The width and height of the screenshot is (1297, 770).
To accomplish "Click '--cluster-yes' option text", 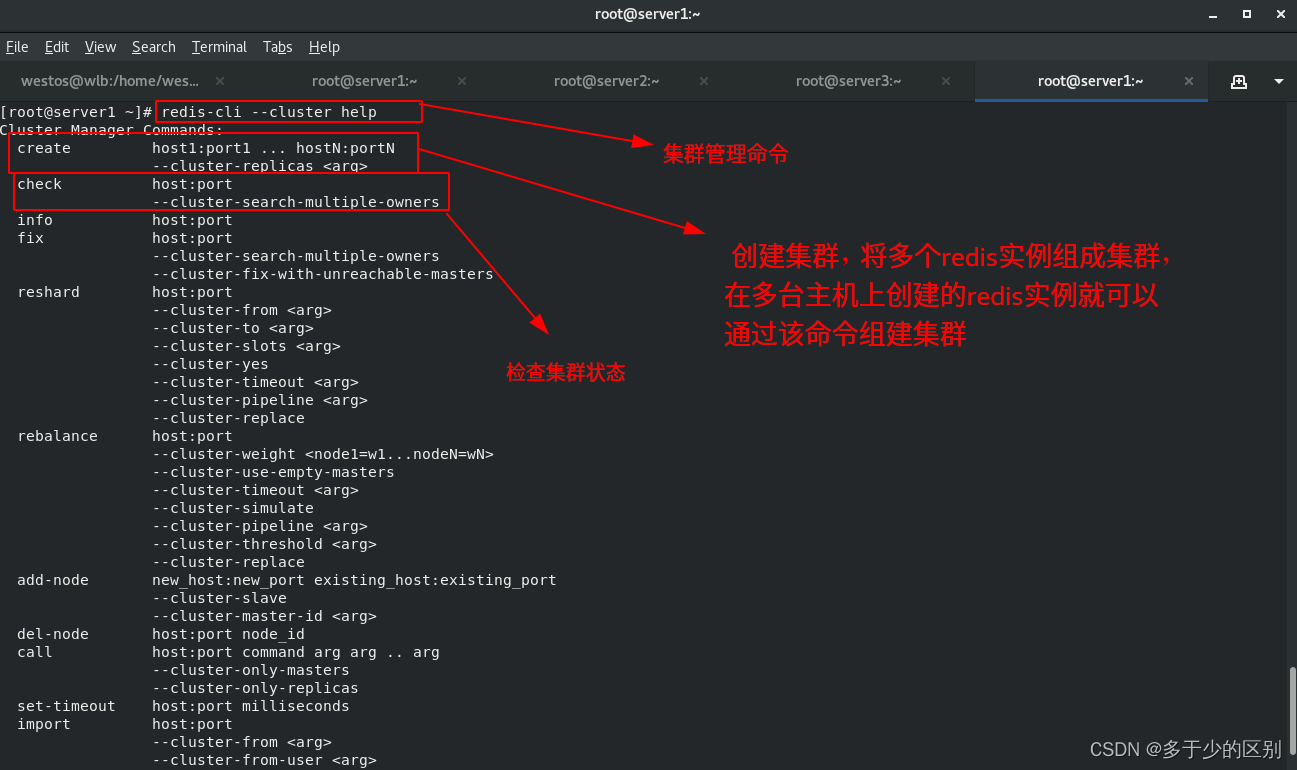I will tap(211, 364).
